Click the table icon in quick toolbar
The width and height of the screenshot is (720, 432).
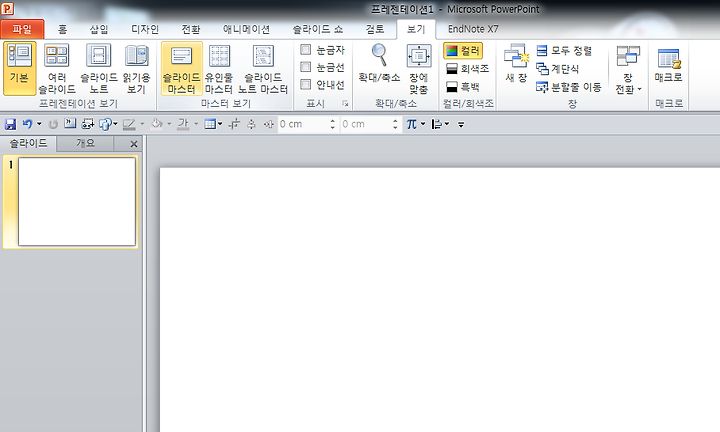(210, 124)
